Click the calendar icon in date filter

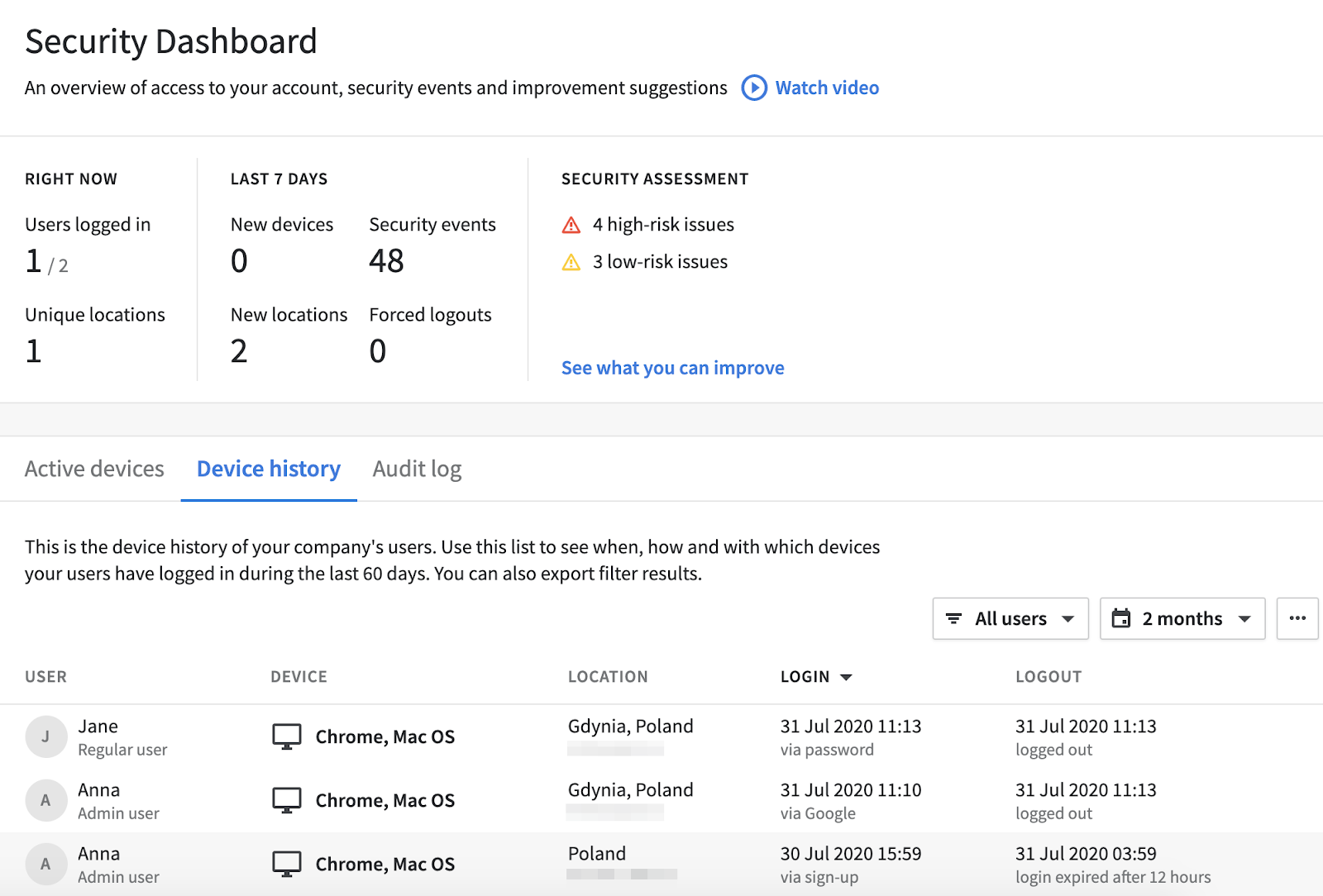pos(1121,618)
